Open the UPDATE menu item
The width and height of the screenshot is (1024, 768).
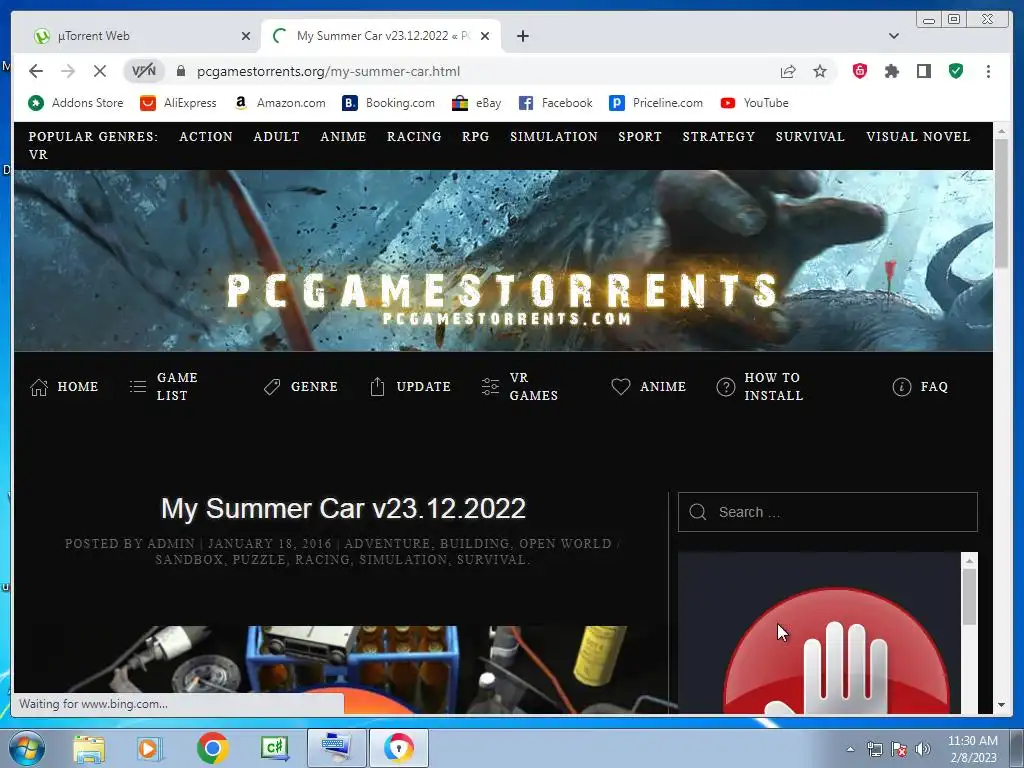[410, 387]
